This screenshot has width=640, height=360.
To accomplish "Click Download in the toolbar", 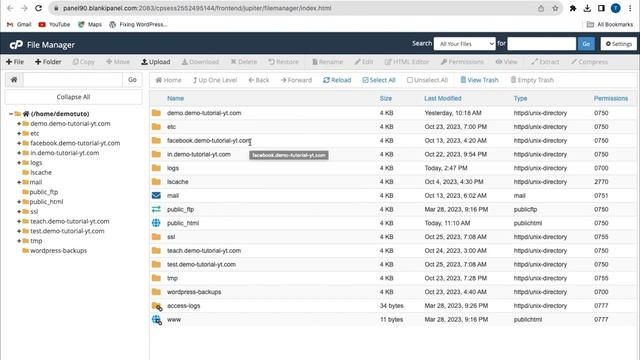I will (x=200, y=62).
